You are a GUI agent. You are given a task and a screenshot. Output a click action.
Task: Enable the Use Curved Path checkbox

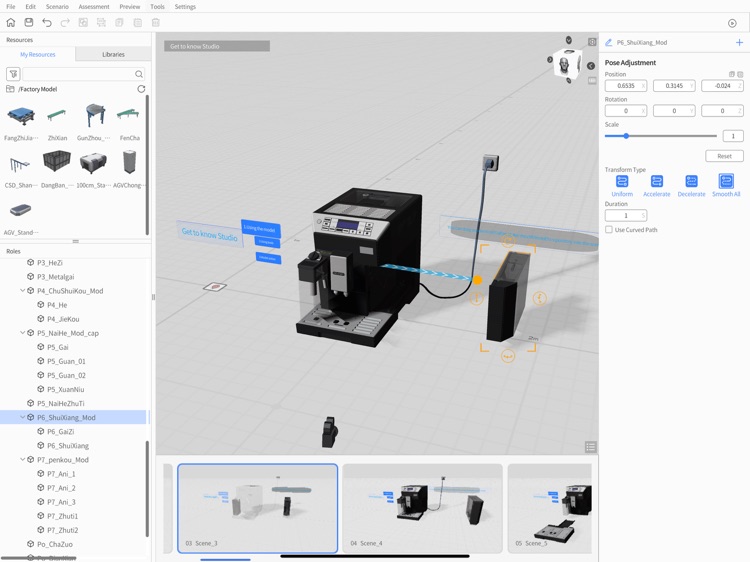pyautogui.click(x=609, y=230)
